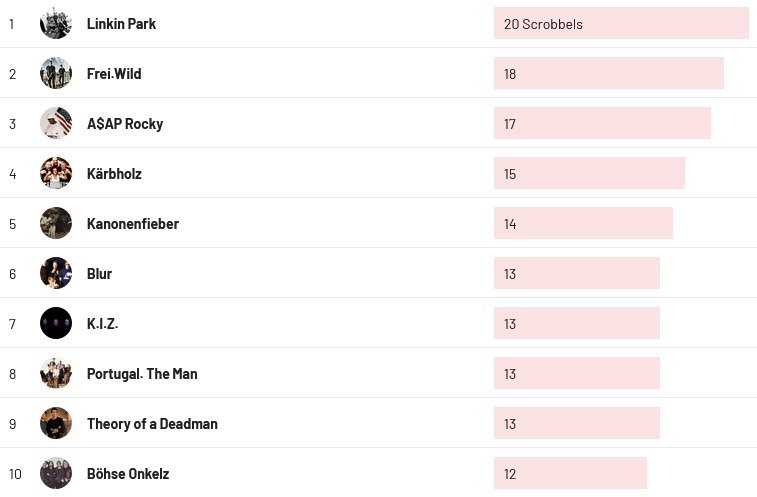The image size is (757, 497).
Task: Go to Frei.Wild artist page
Action: point(114,74)
